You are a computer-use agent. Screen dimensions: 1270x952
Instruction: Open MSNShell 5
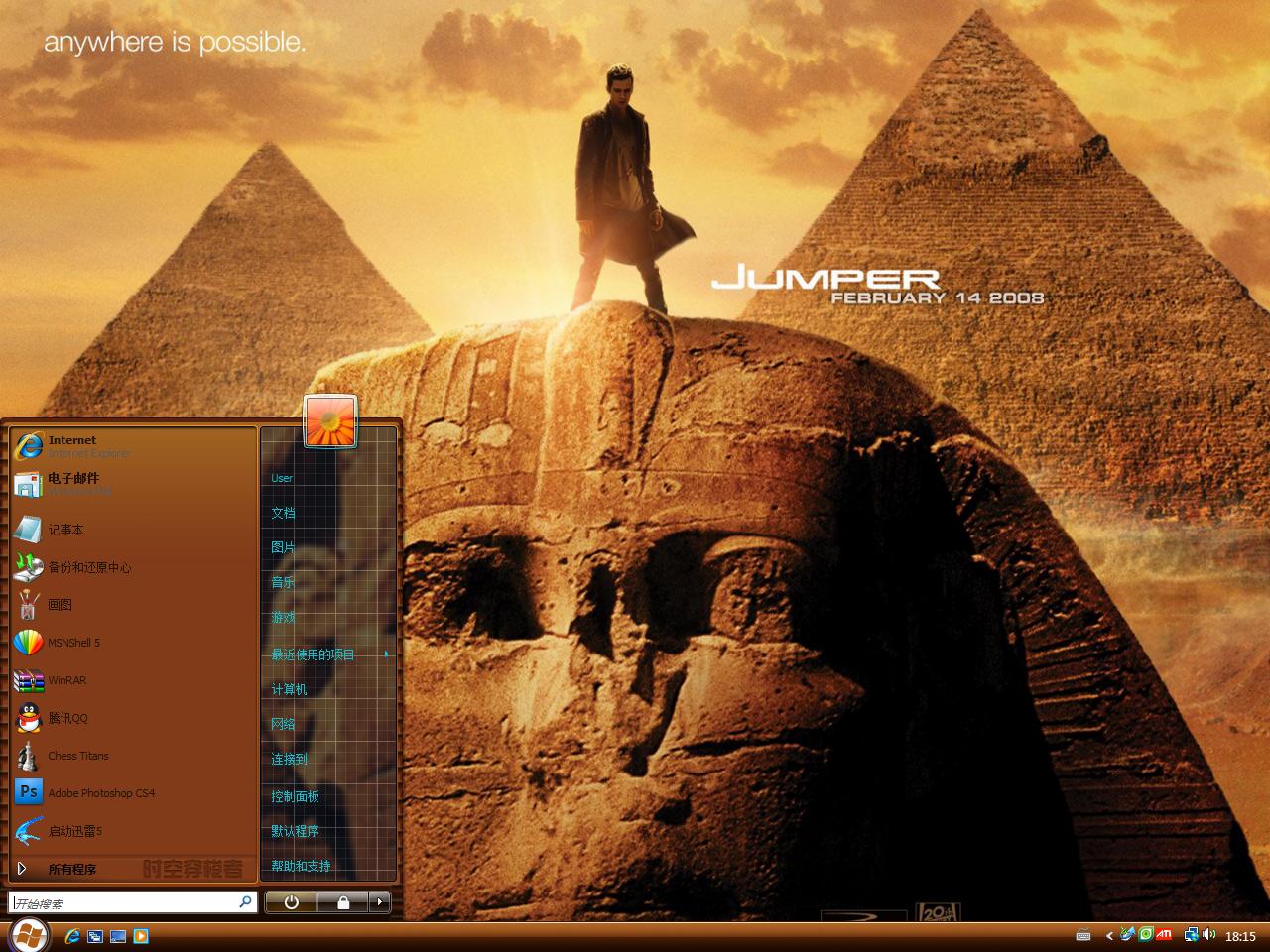(x=132, y=643)
